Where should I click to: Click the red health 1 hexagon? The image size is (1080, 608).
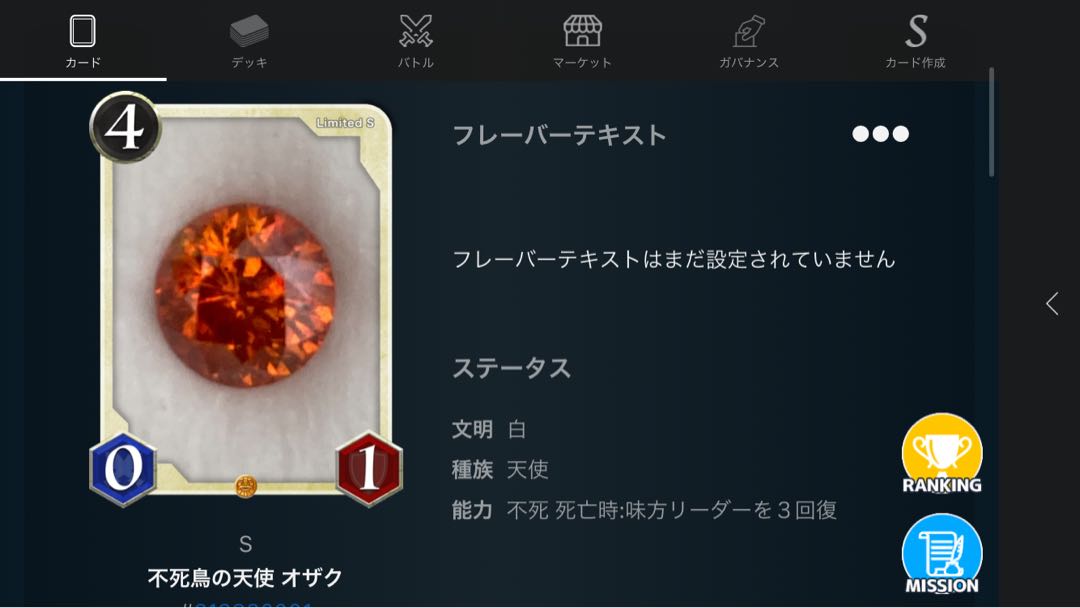[x=369, y=470]
